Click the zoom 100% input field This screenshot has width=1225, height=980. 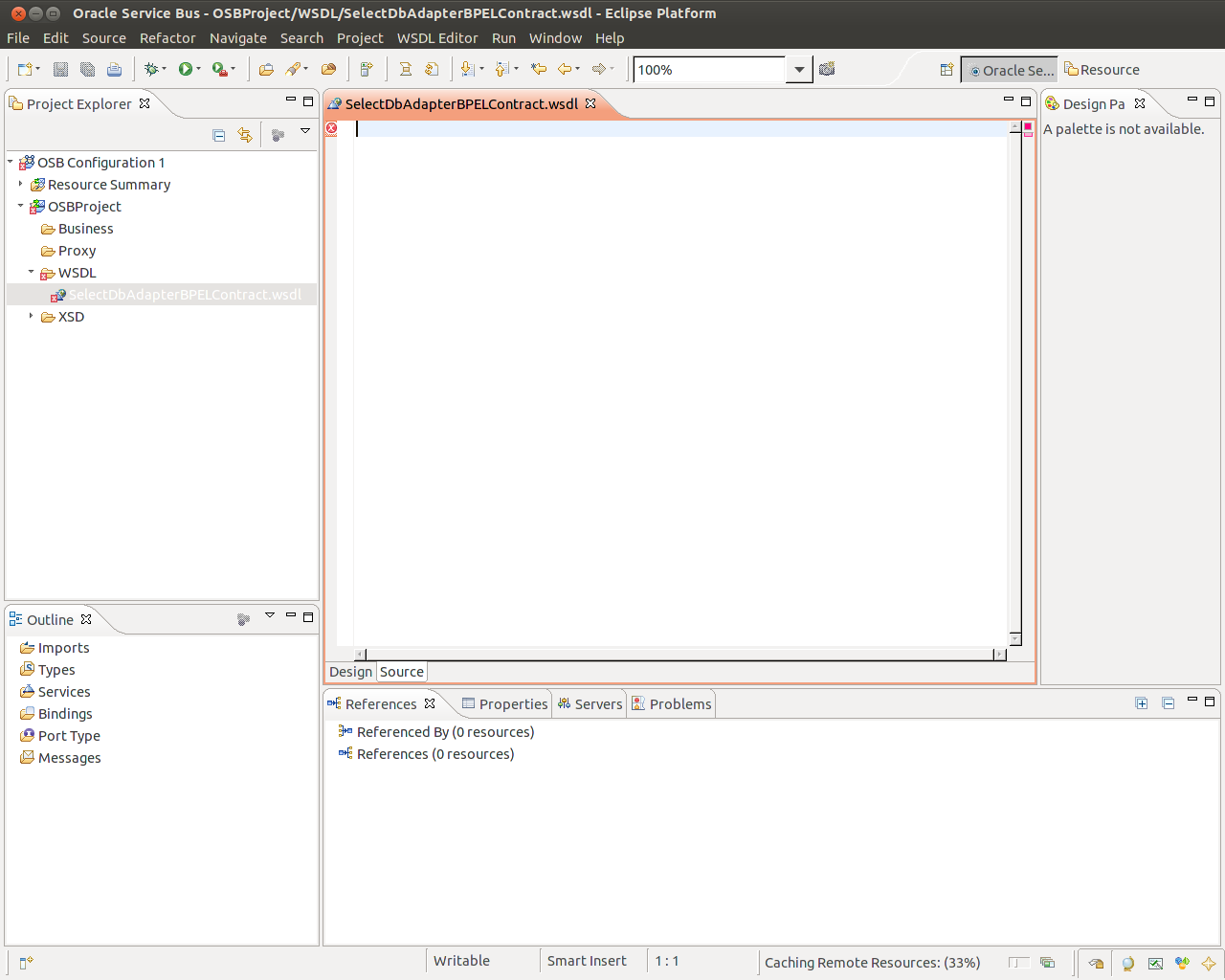pos(710,70)
